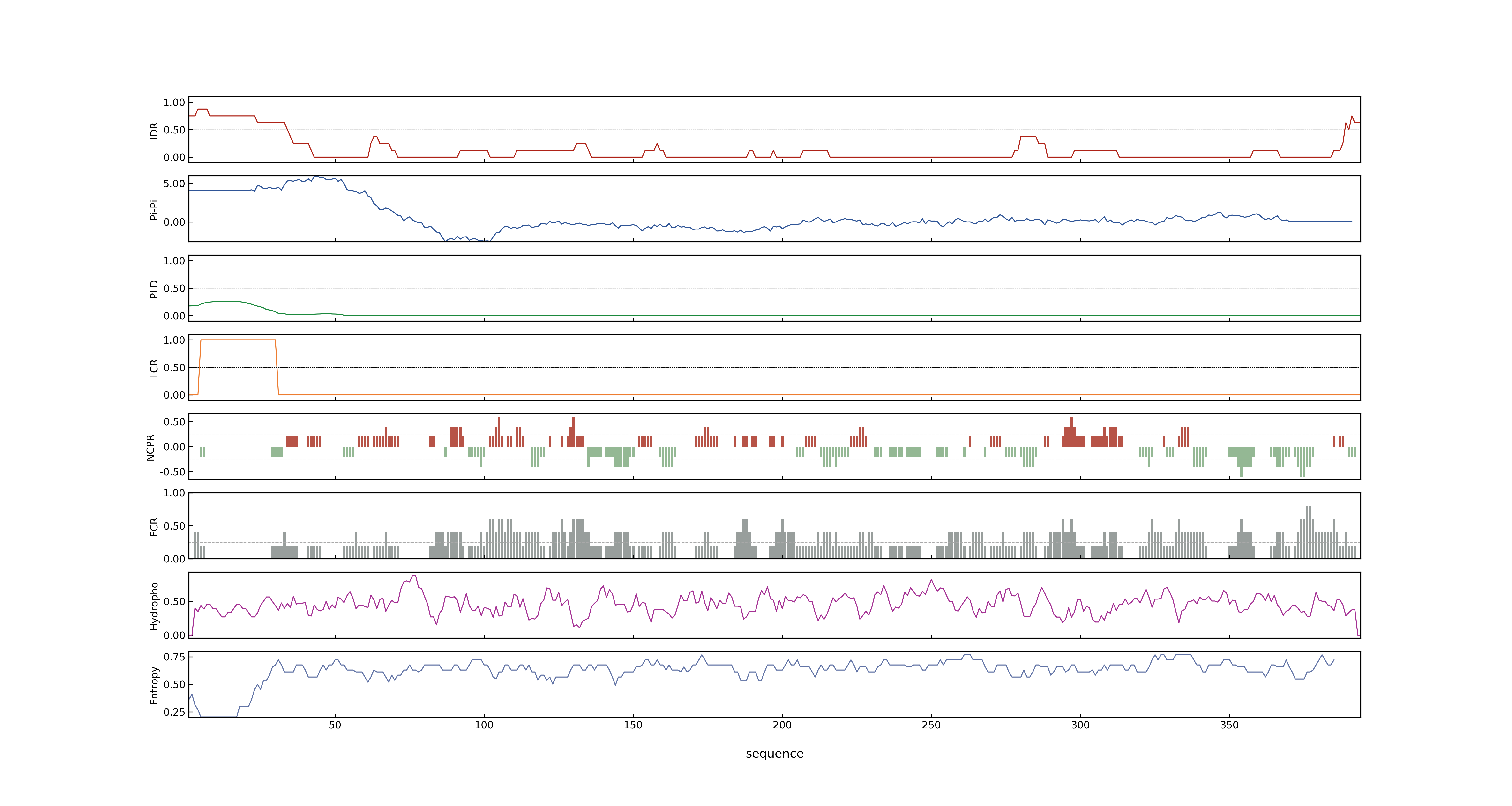Click the 1.00 tick on FCR axis
This screenshot has height=806, width=1512.
[174, 493]
